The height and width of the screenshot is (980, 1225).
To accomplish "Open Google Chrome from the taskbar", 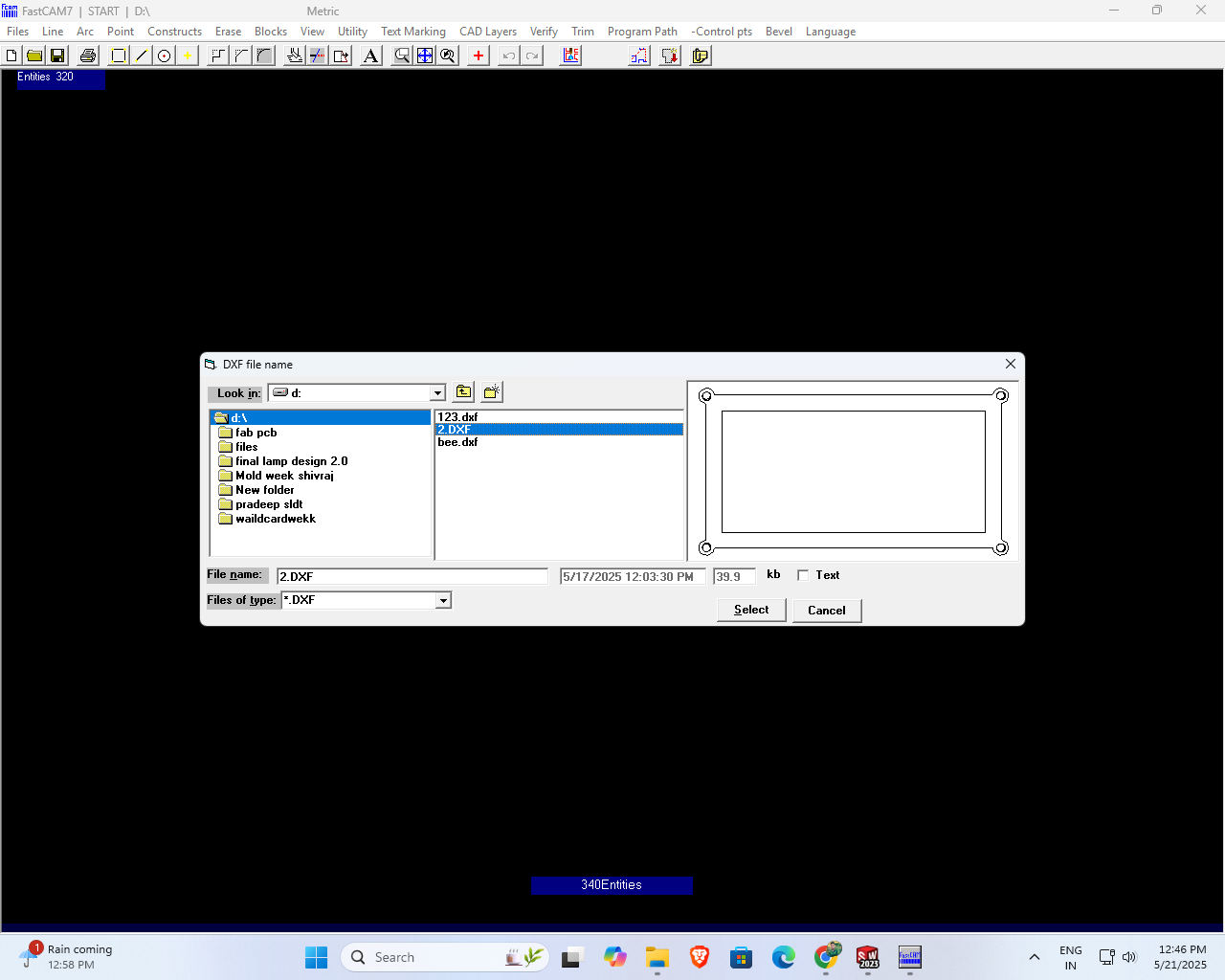I will click(826, 957).
